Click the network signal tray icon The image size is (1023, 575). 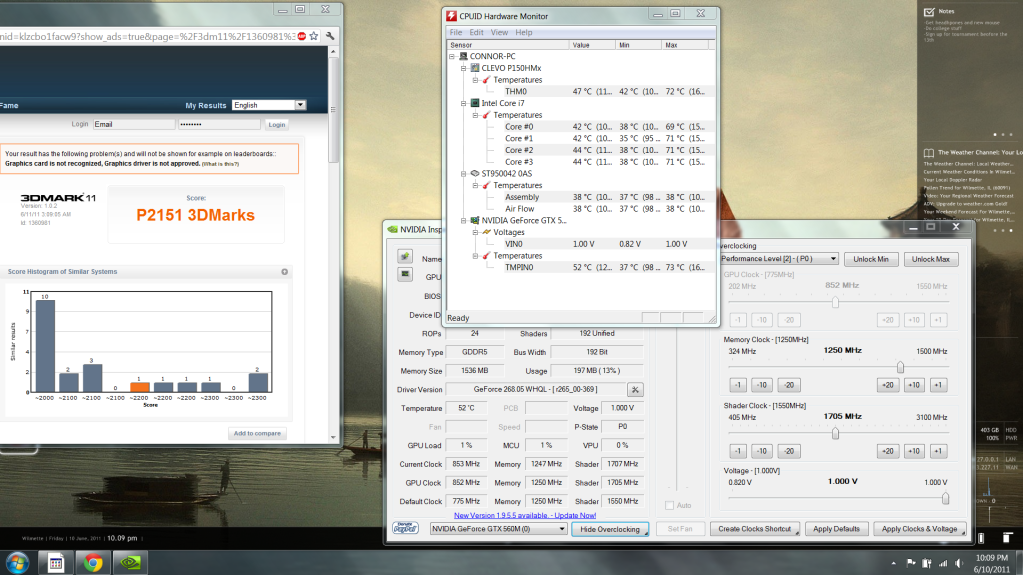click(943, 563)
